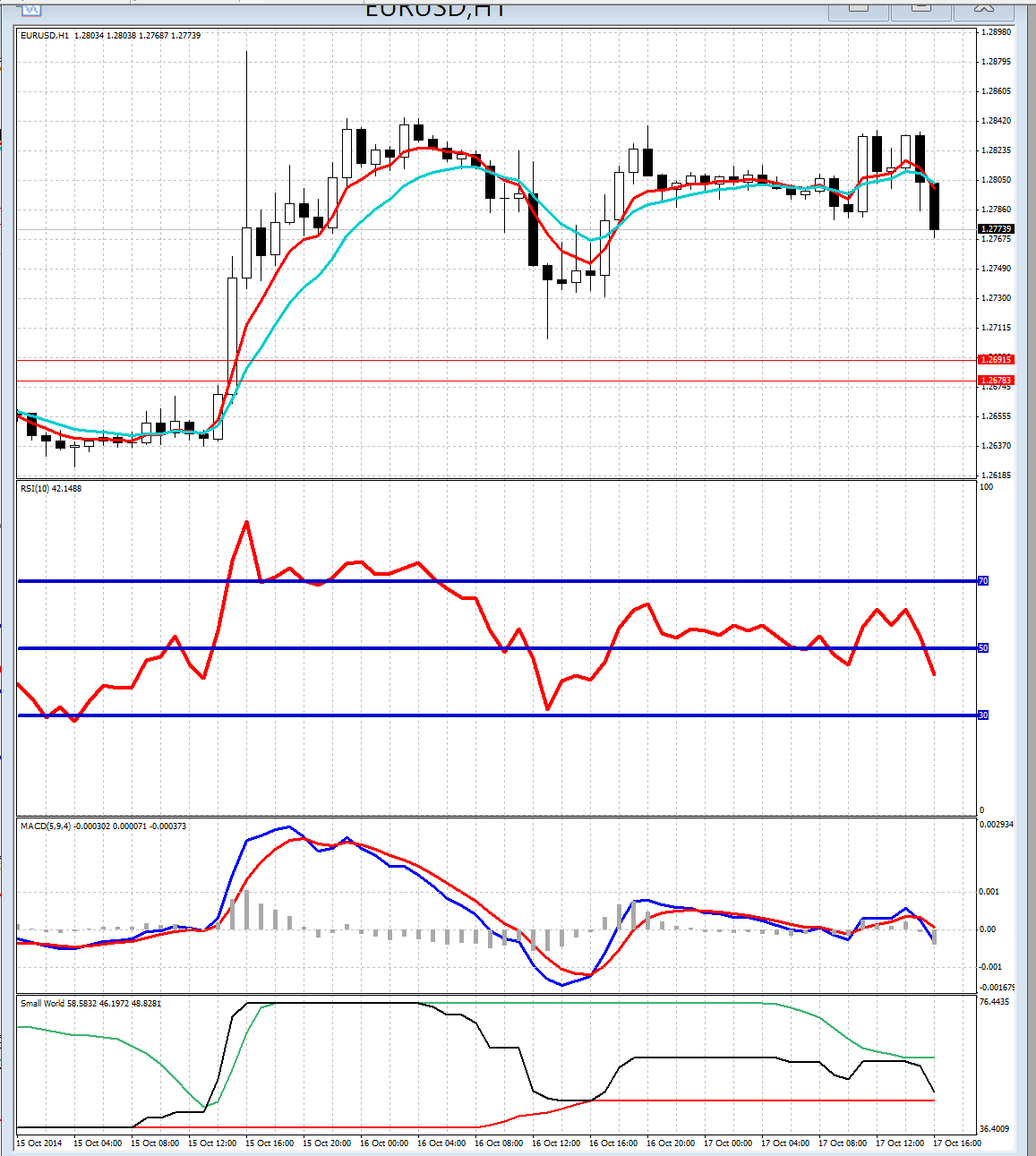Click the 15 Oct 12:00 time label
The image size is (1036, 1156).
point(212,1143)
